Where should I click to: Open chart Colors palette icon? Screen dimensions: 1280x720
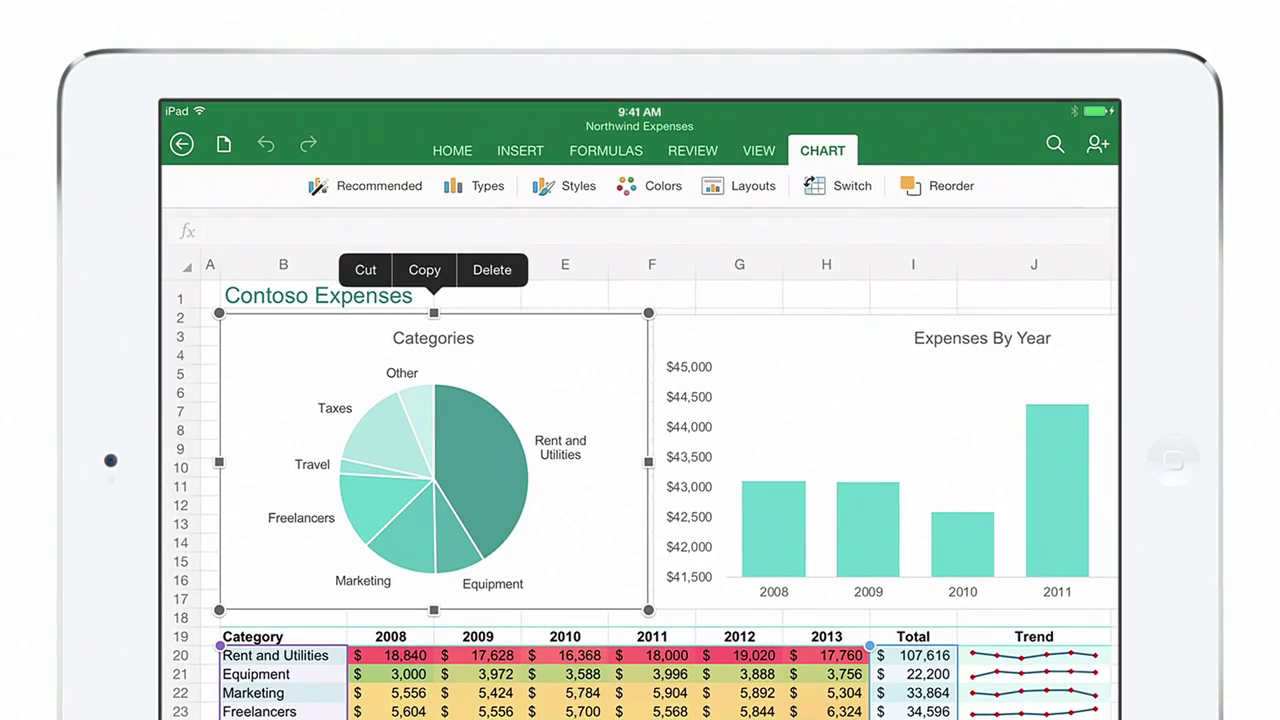tap(627, 186)
